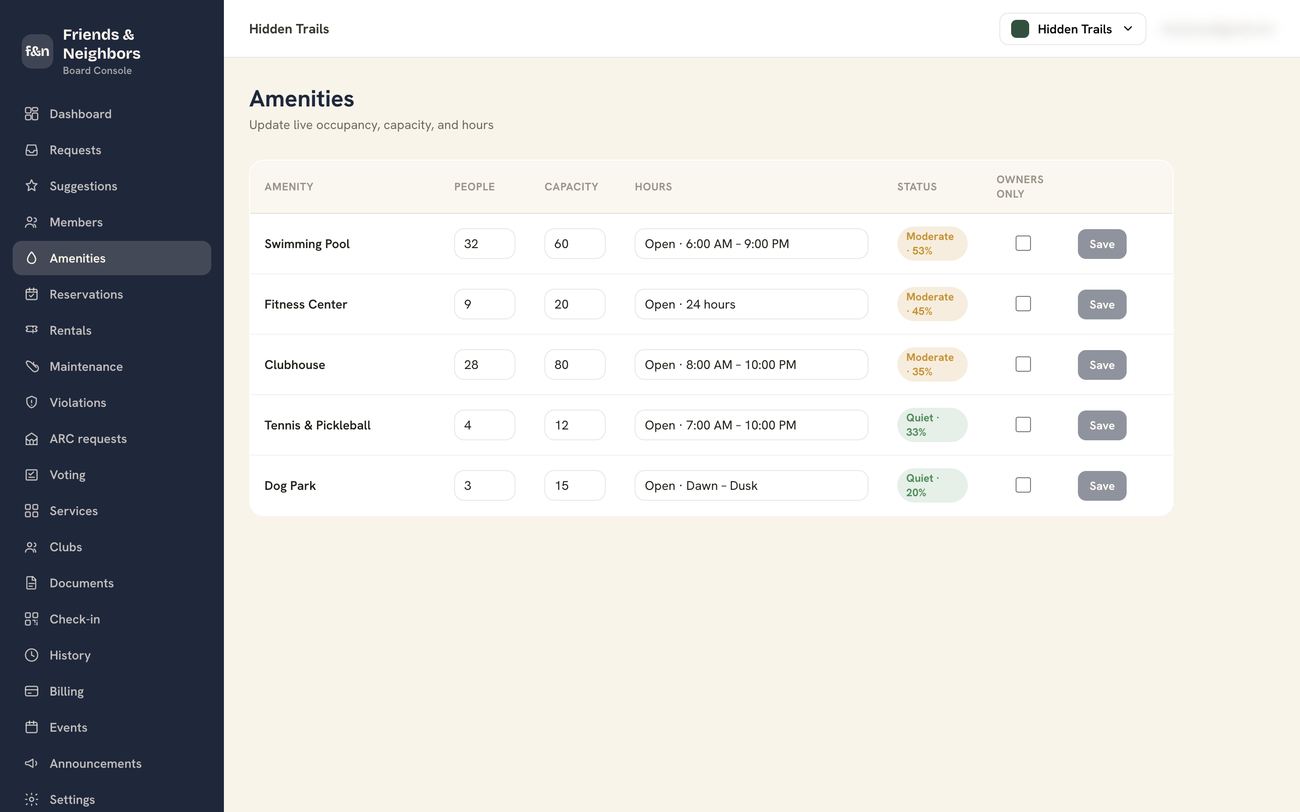The image size is (1300, 812).
Task: Click the Fitness Center Moderate 45% badge
Action: click(x=932, y=304)
